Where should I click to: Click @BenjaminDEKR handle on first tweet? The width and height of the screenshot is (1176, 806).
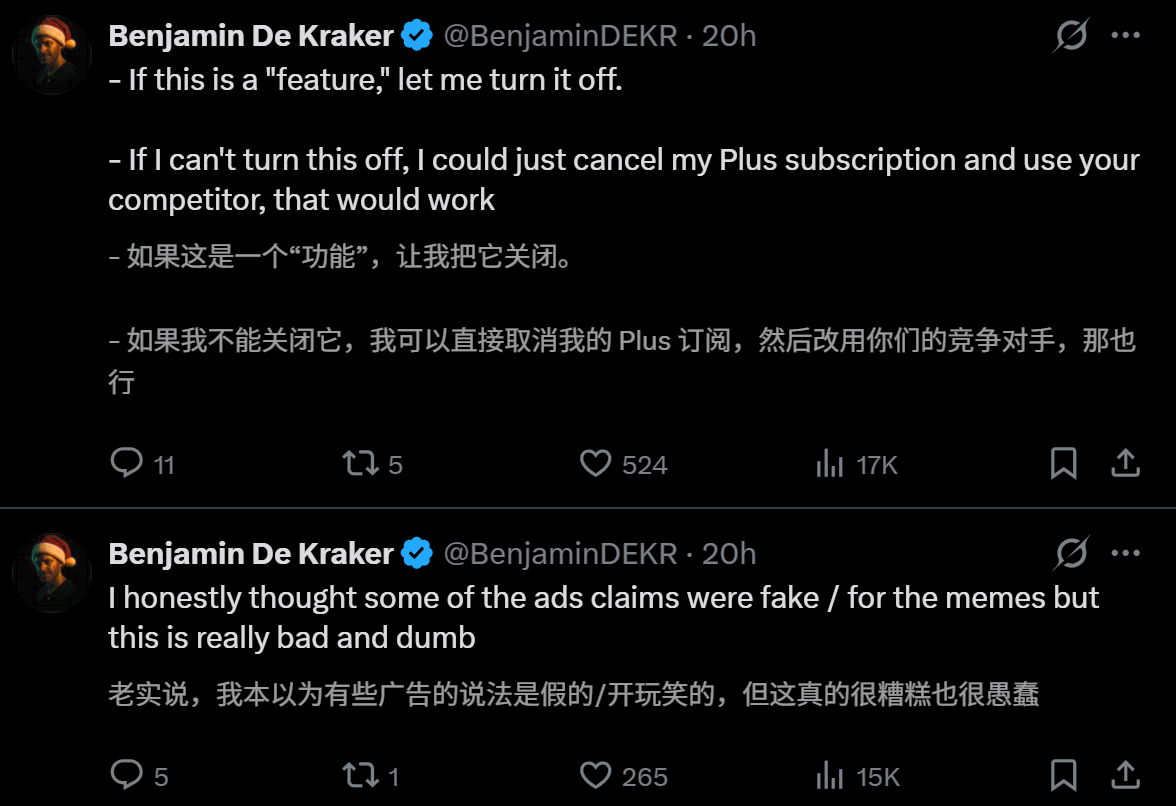tap(560, 37)
